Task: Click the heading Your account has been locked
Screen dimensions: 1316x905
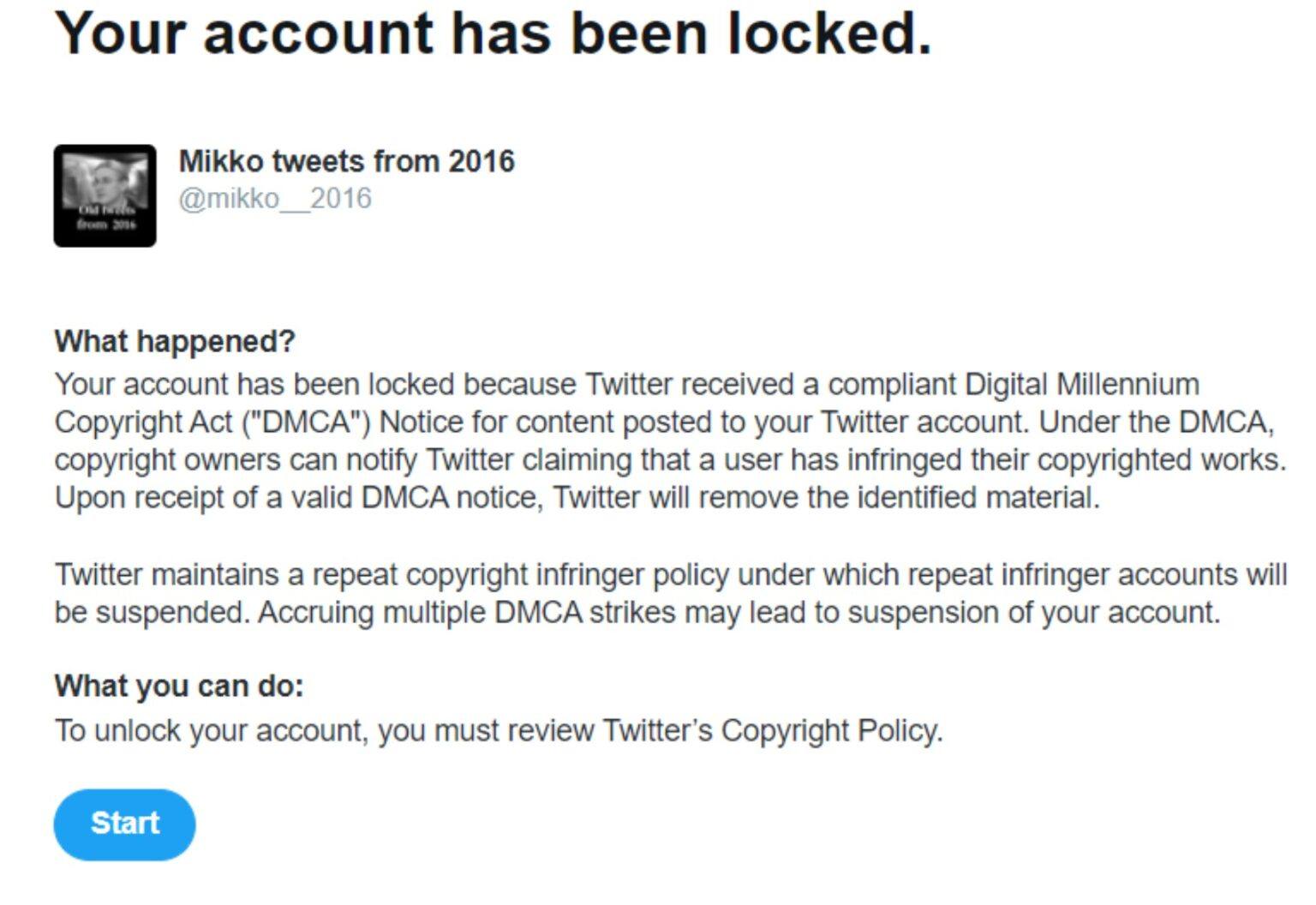Action: click(491, 34)
